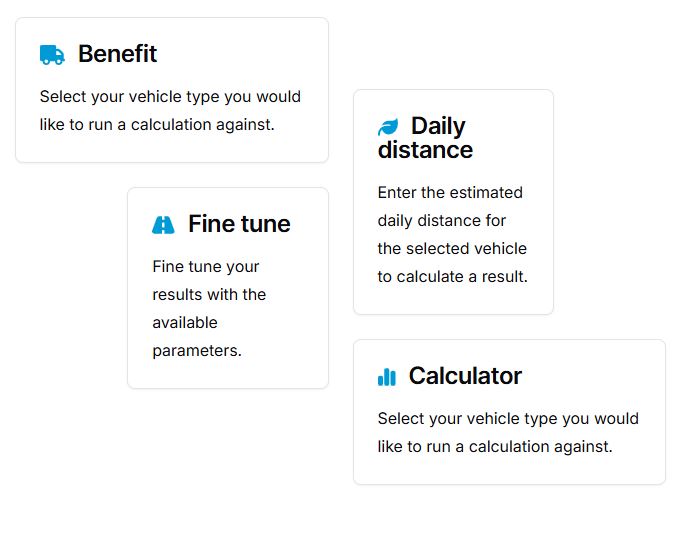The height and width of the screenshot is (533, 690).
Task: Open the Daily distance heading
Action: (425, 138)
